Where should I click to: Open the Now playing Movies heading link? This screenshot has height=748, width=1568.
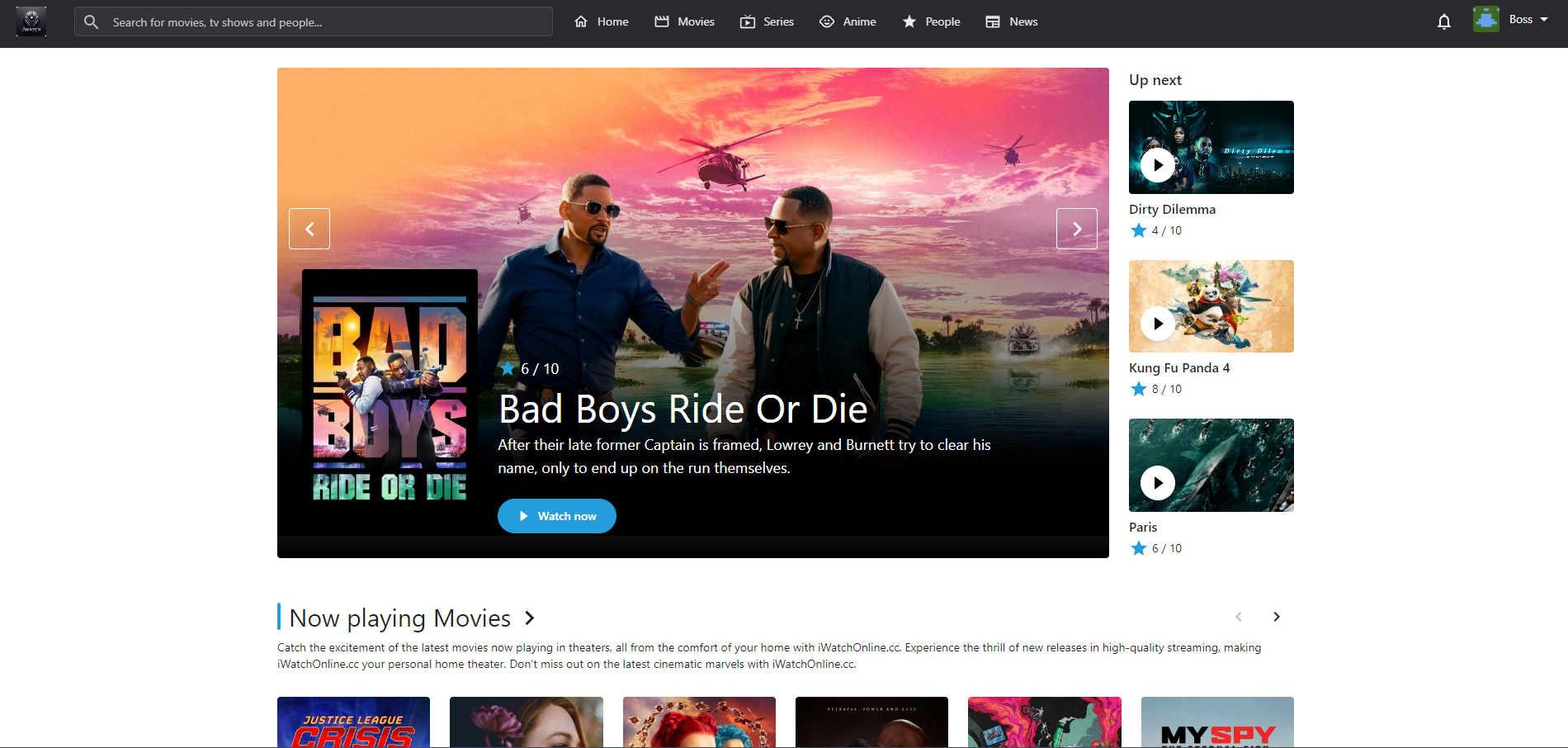click(x=400, y=618)
